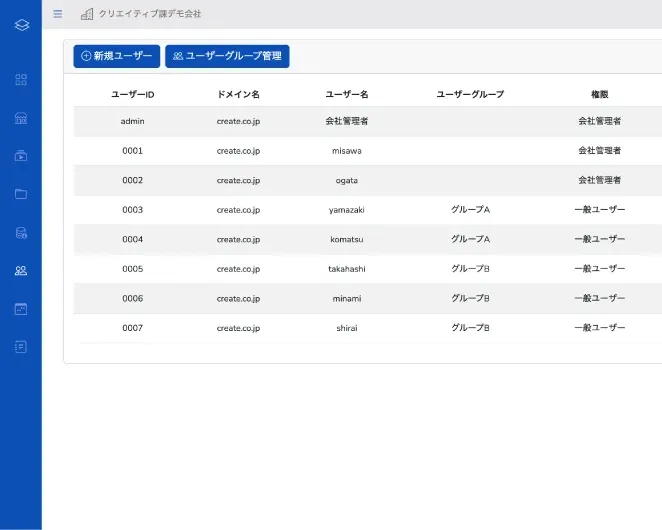Open the calendar icon in the sidebar
Viewport: 662px width, 530px height.
[21, 309]
